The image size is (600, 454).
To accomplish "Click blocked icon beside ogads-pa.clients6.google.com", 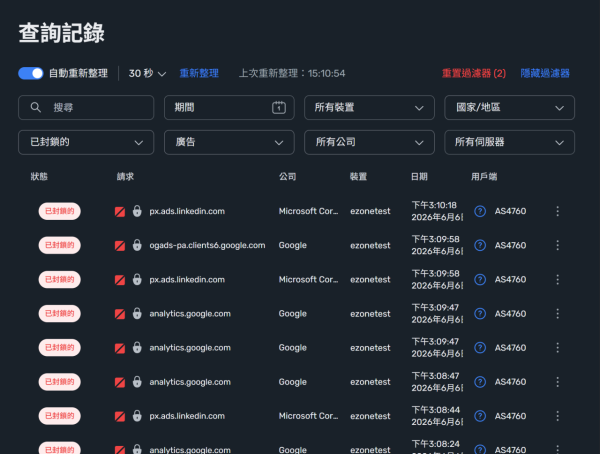I will pyautogui.click(x=120, y=246).
